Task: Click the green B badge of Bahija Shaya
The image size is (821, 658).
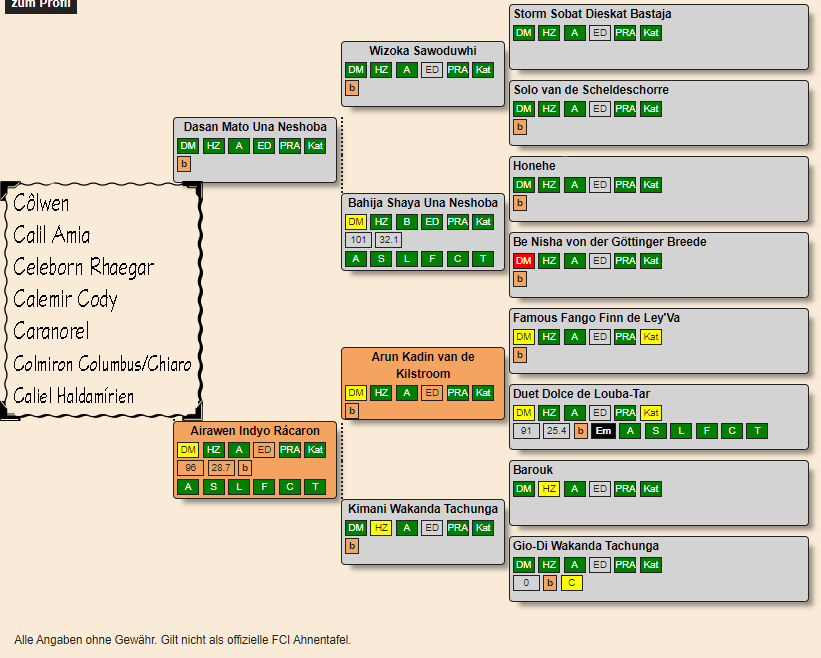Action: [406, 222]
